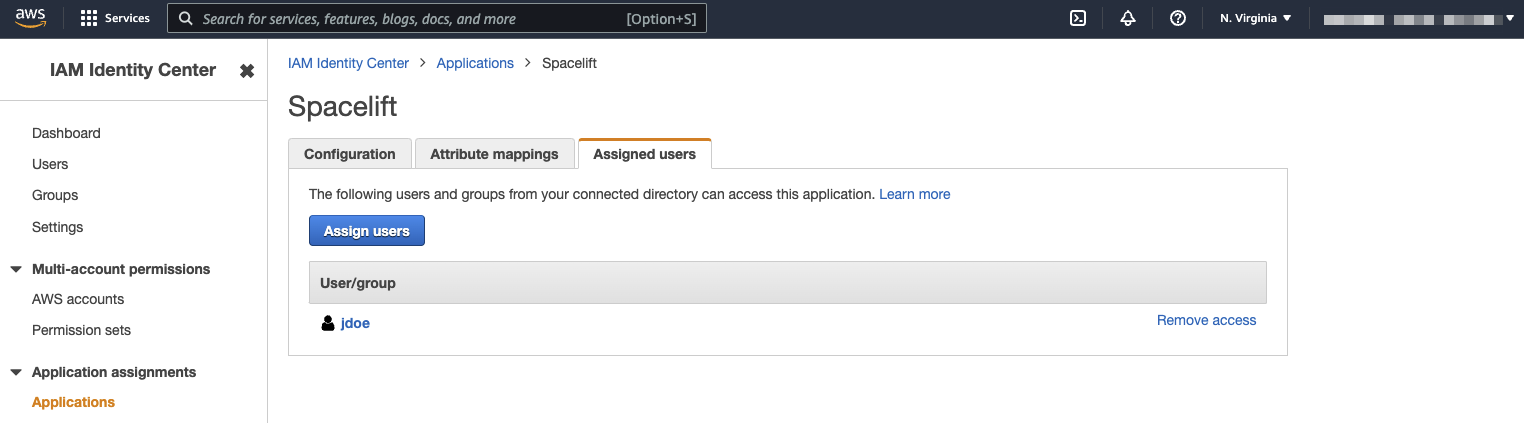
Task: Remove access for jdoe
Action: (1206, 320)
